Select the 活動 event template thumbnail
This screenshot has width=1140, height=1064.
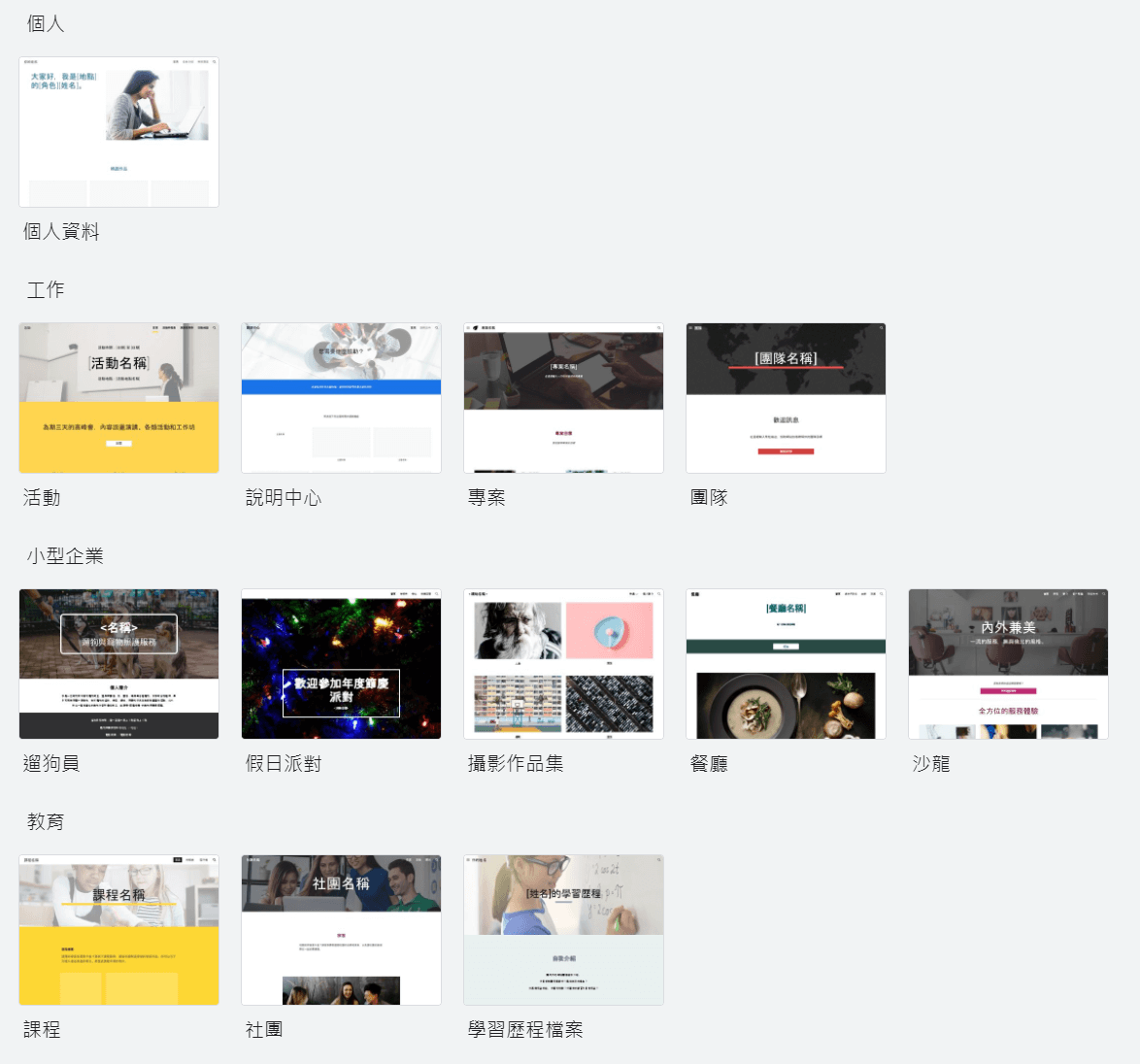pyautogui.click(x=118, y=398)
